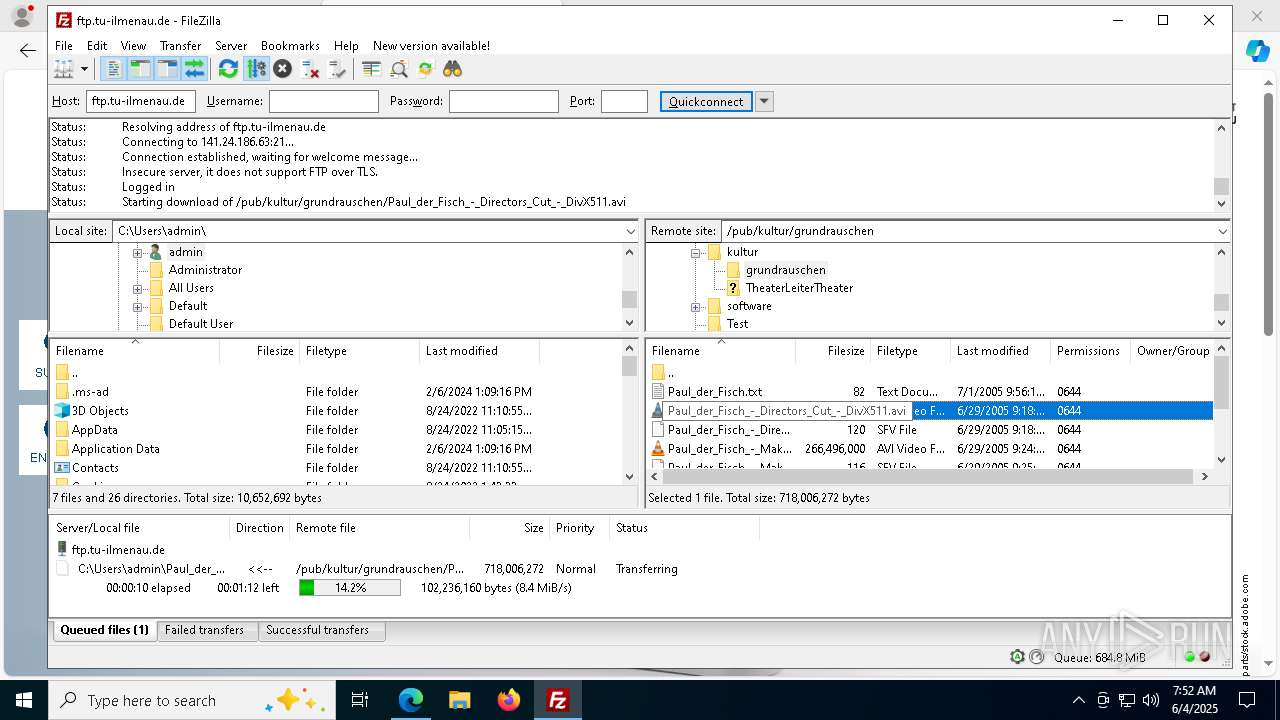
Task: Expand the All Users folder node
Action: tap(138, 288)
